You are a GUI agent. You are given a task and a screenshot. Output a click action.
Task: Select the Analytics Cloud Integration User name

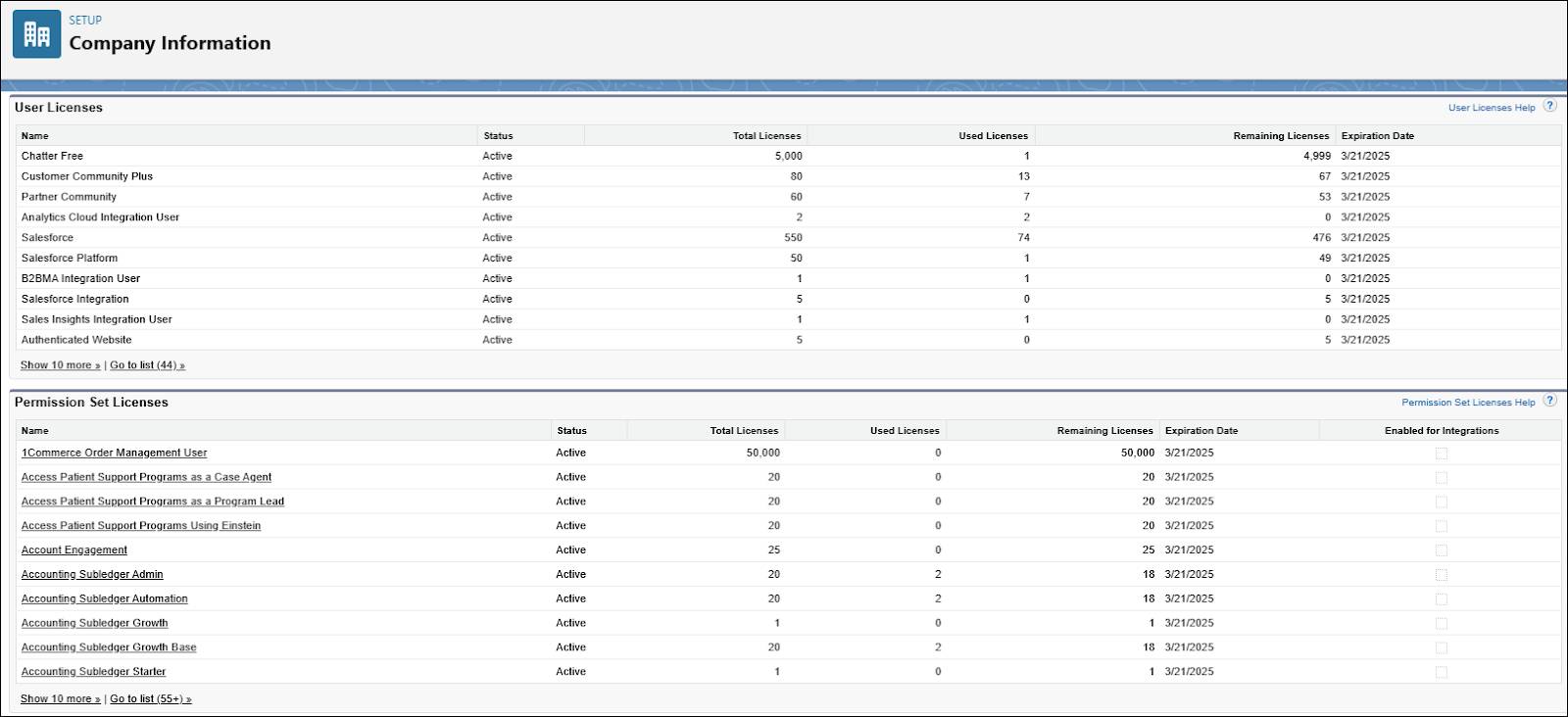click(100, 217)
